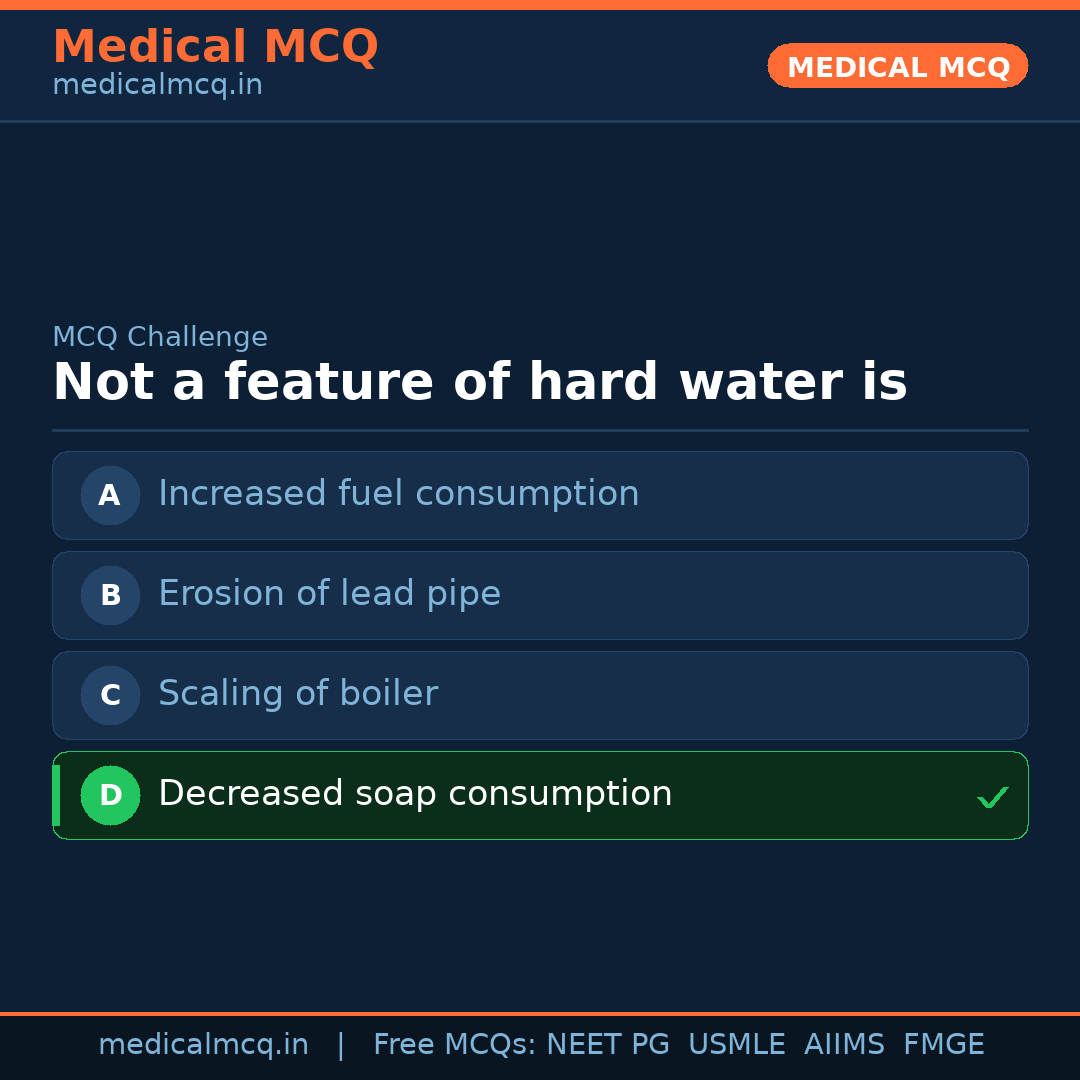This screenshot has width=1080, height=1080.
Task: Click USMLE in the footer
Action: coord(736,1045)
